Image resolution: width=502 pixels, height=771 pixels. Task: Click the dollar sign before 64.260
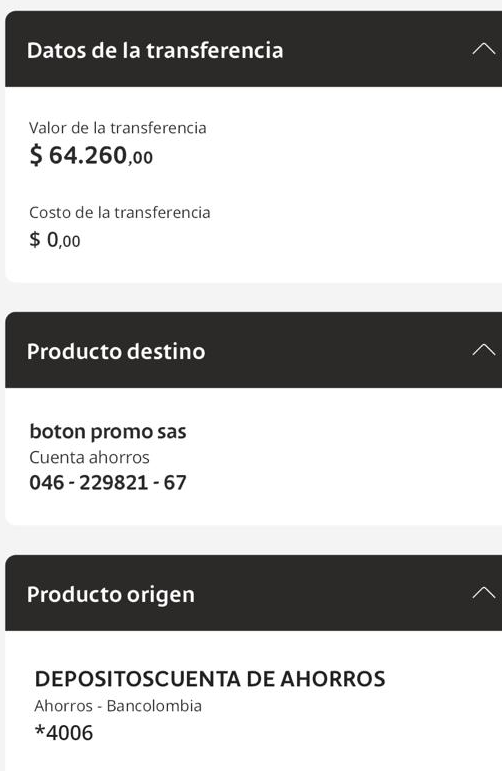pyautogui.click(x=36, y=156)
